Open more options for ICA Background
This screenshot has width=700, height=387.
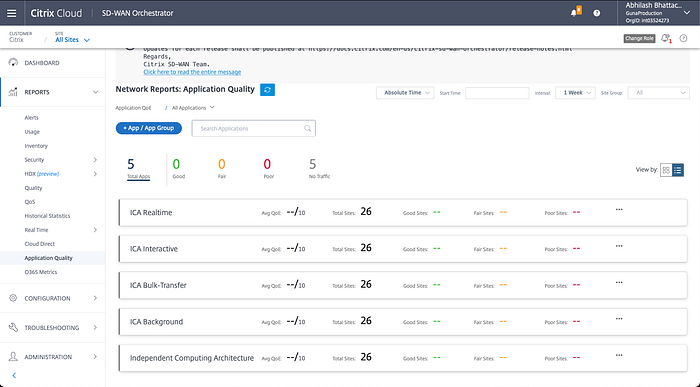tap(619, 319)
